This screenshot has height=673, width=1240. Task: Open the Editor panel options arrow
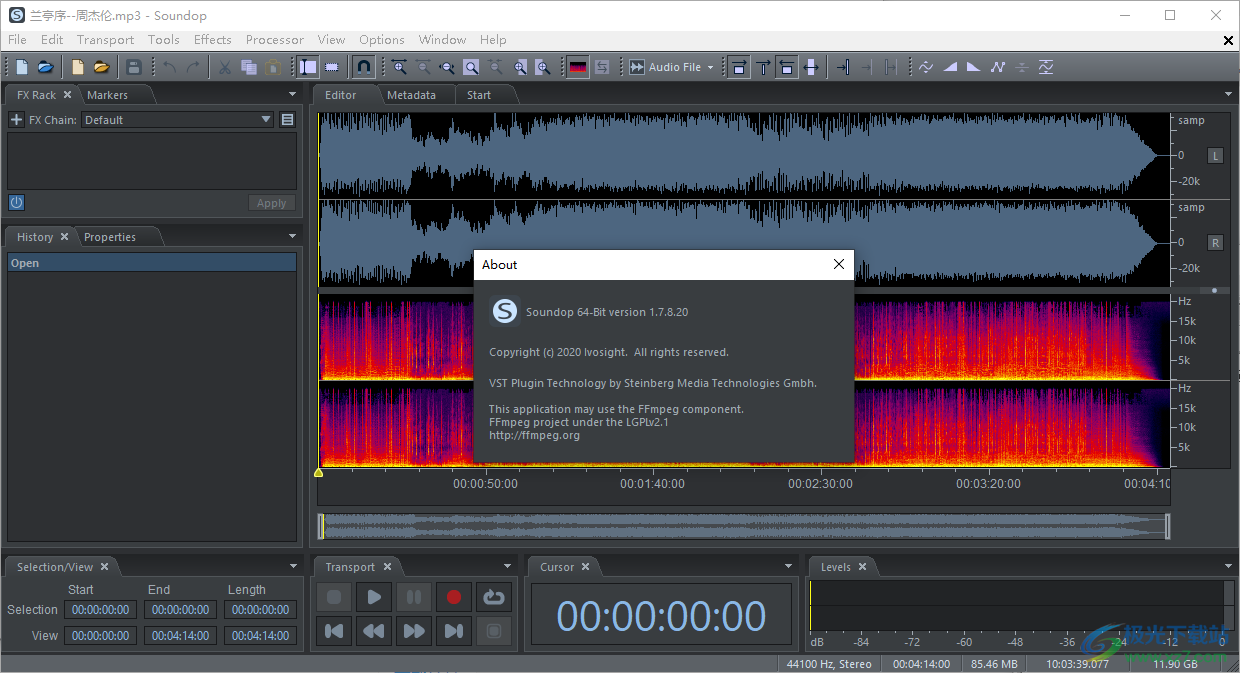(1228, 94)
